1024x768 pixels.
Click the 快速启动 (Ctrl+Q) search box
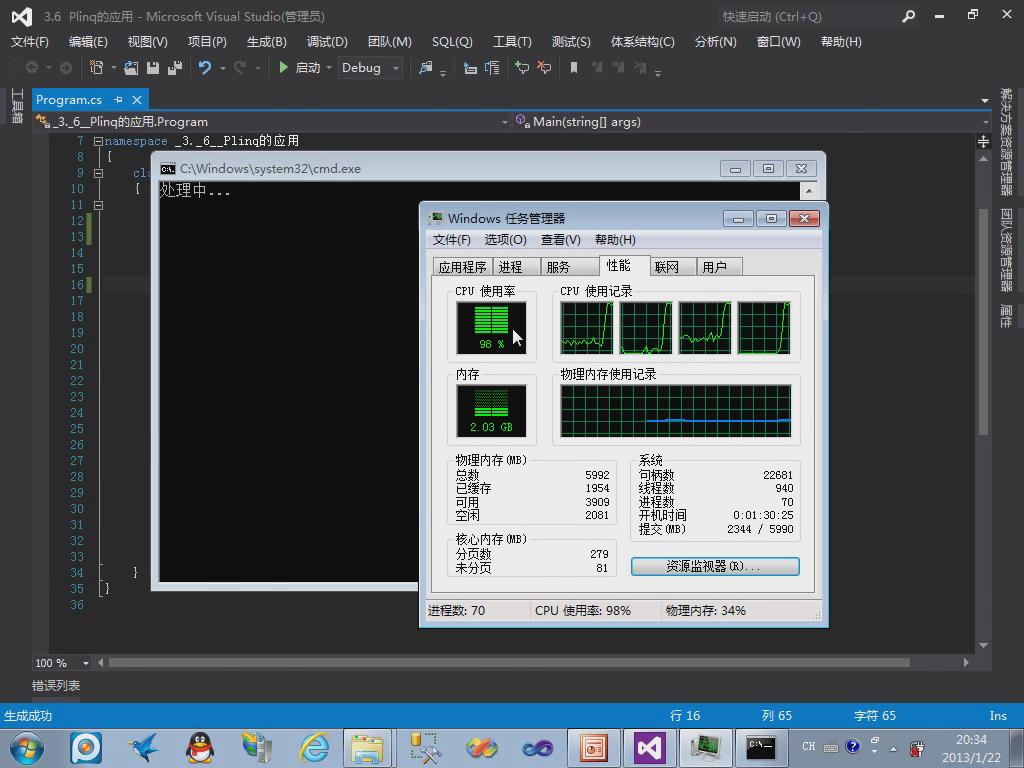click(807, 16)
